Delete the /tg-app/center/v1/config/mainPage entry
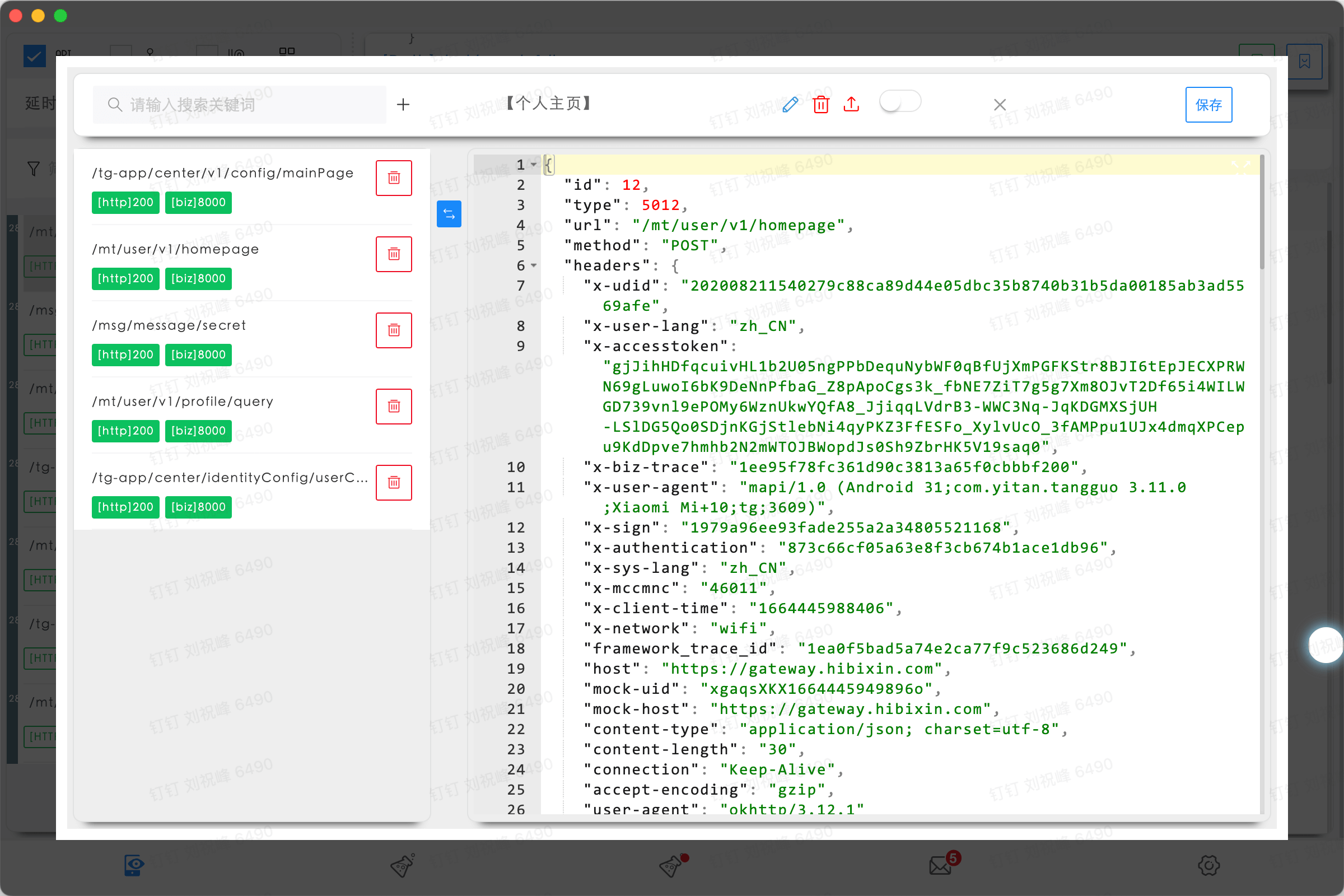1344x896 pixels. pyautogui.click(x=394, y=178)
